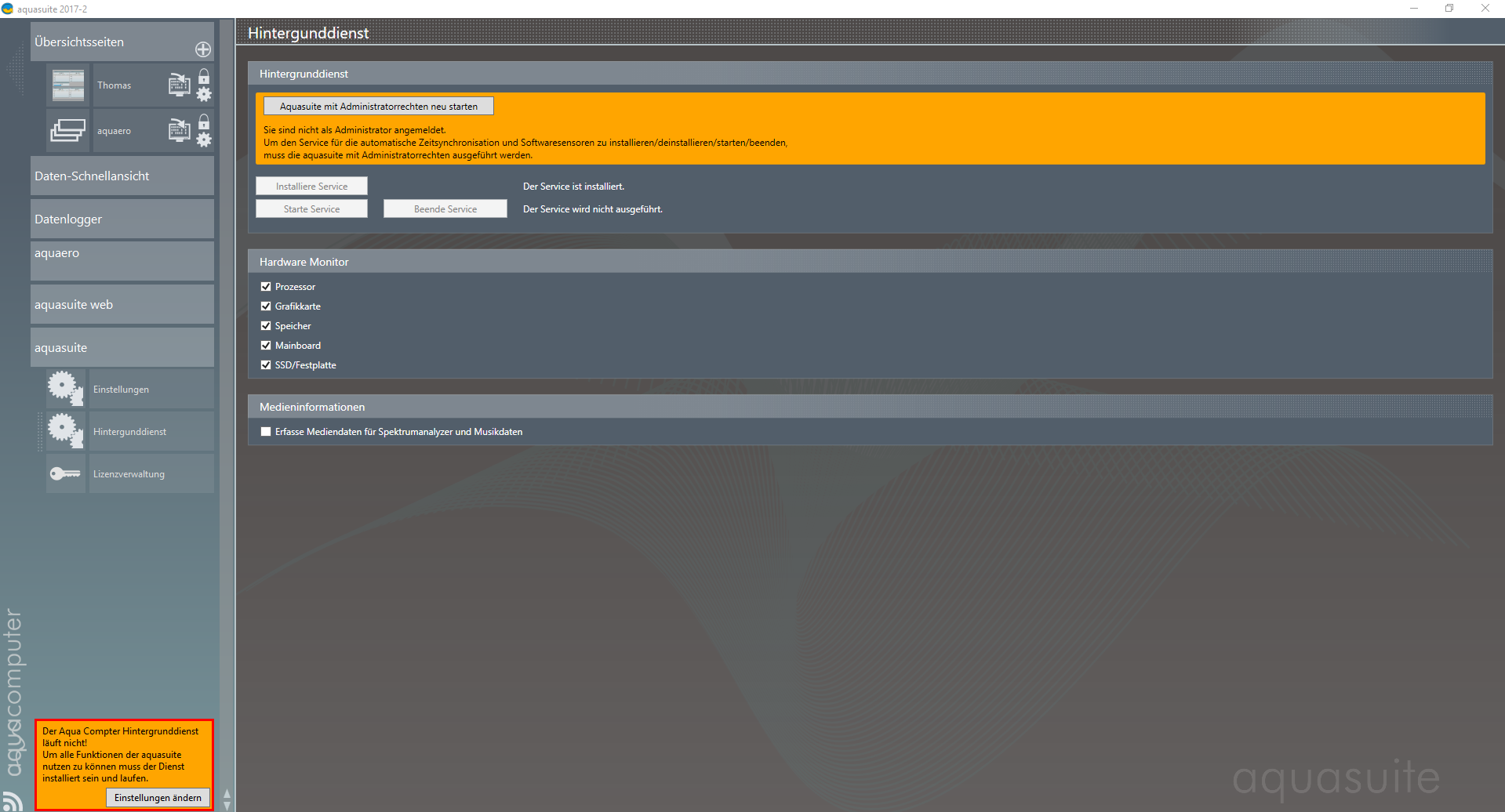
Task: Restore down the aquasuite window
Action: coord(1449,9)
